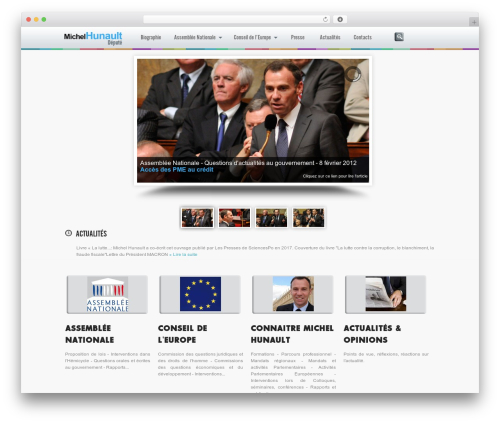Expand the Assemblée Nationale dropdown menu
The image size is (500, 423).
(x=198, y=37)
